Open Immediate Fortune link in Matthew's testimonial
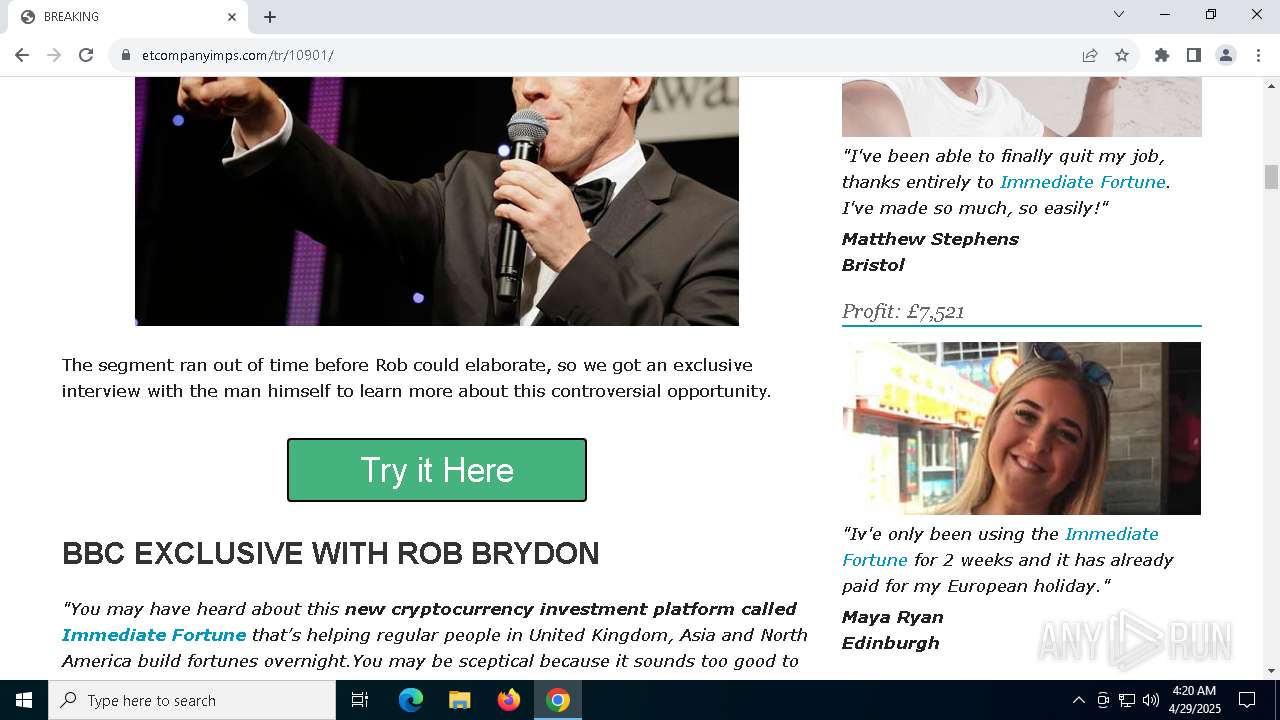 (x=1083, y=182)
